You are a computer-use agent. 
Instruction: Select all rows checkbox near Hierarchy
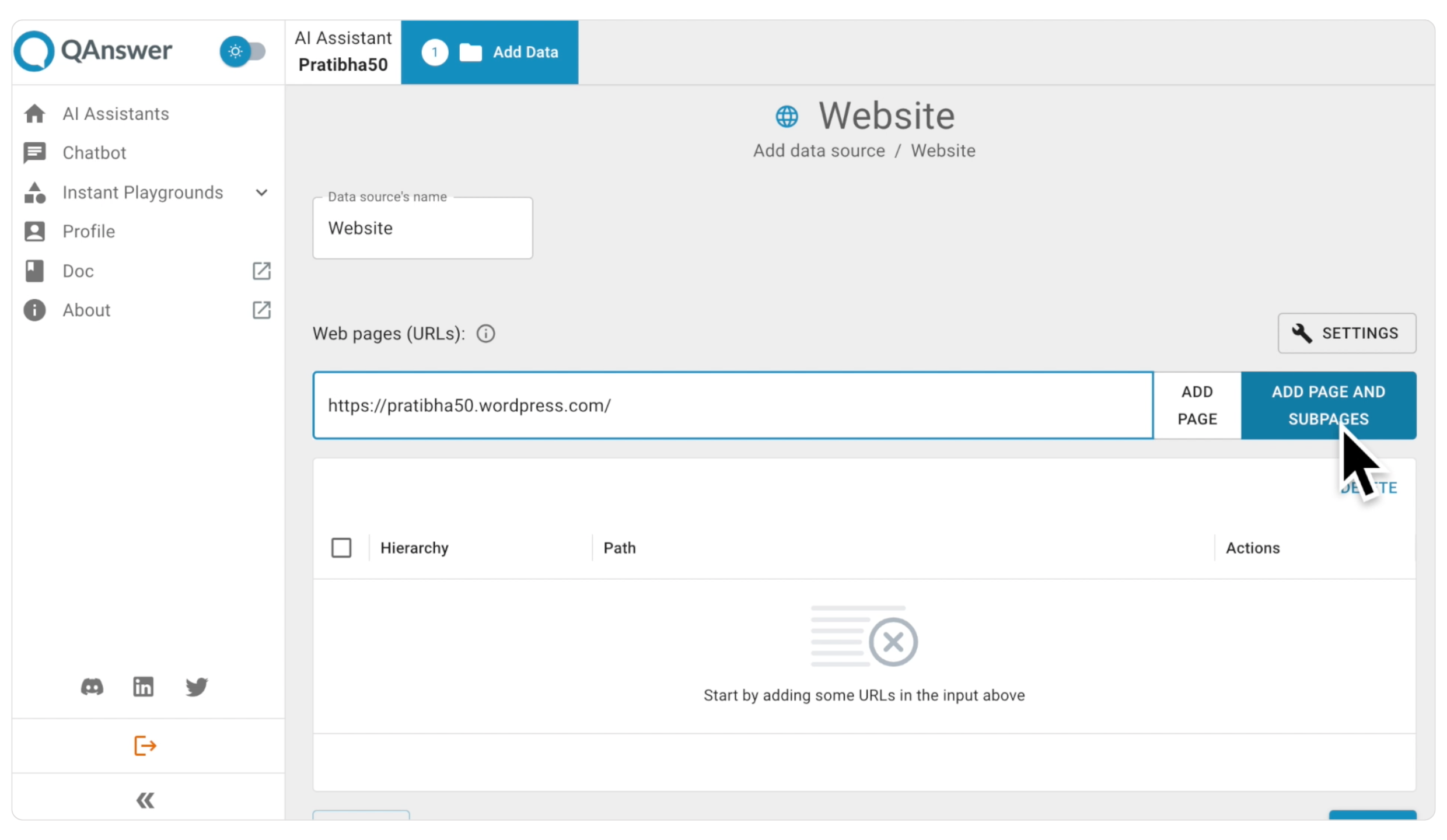point(341,548)
